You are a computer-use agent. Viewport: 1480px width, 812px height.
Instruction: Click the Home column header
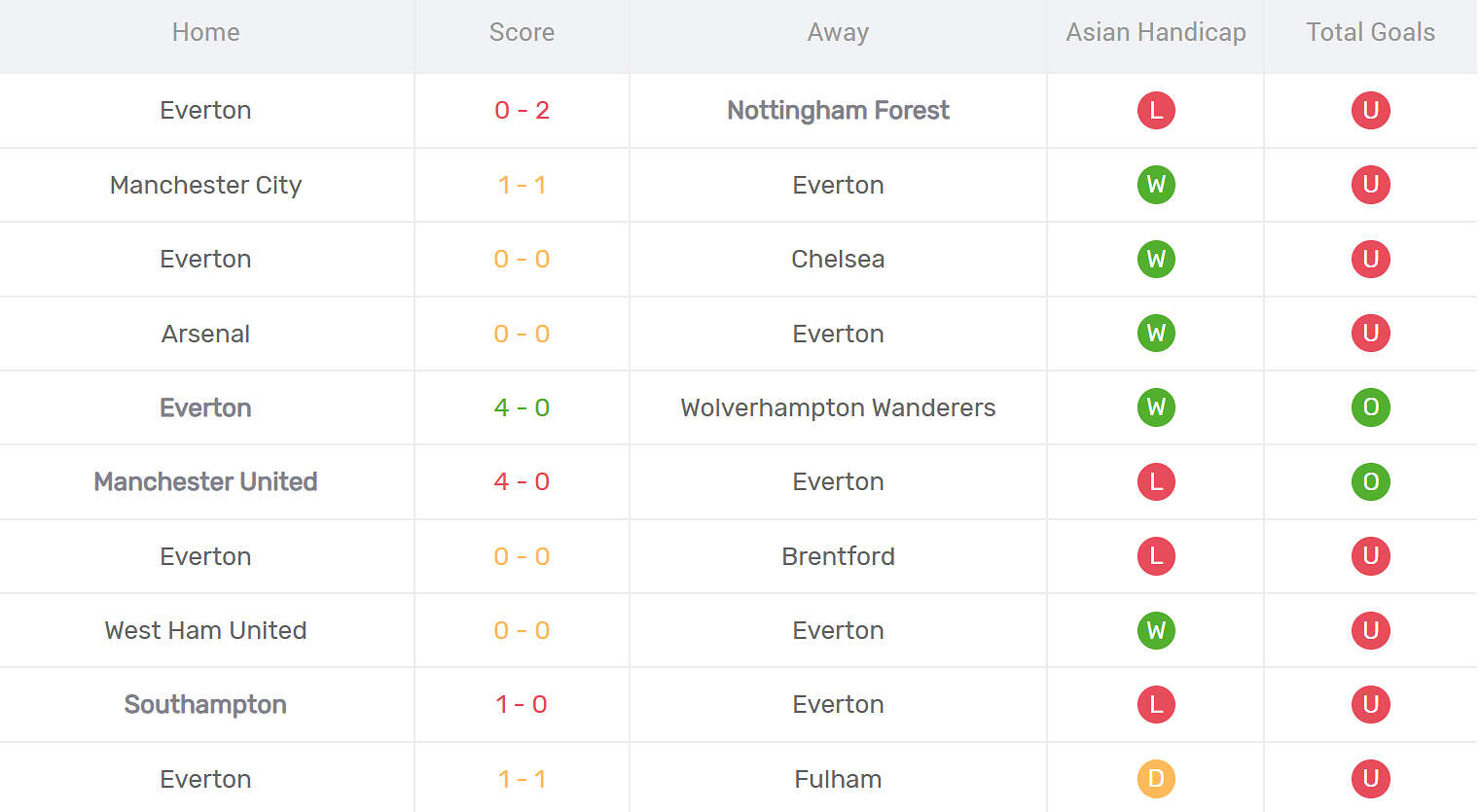tap(205, 32)
